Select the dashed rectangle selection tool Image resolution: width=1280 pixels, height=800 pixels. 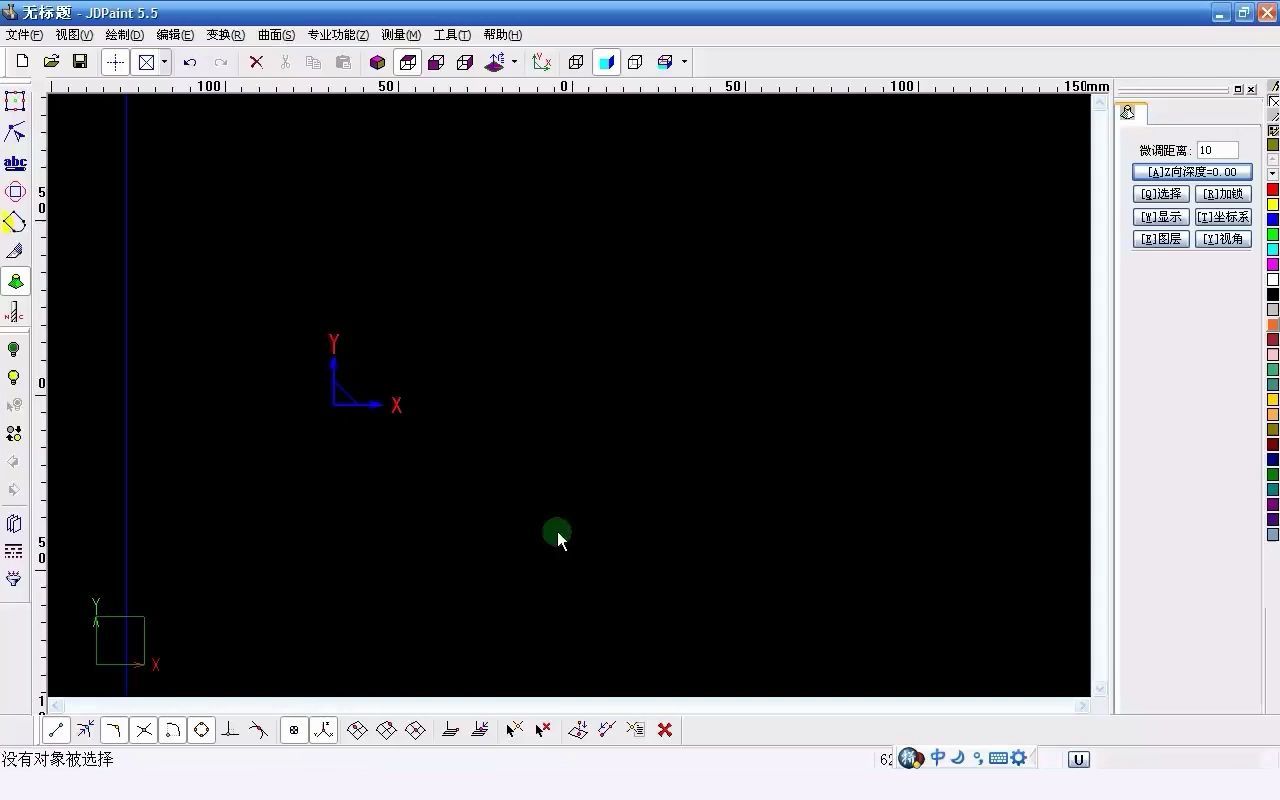(15, 101)
